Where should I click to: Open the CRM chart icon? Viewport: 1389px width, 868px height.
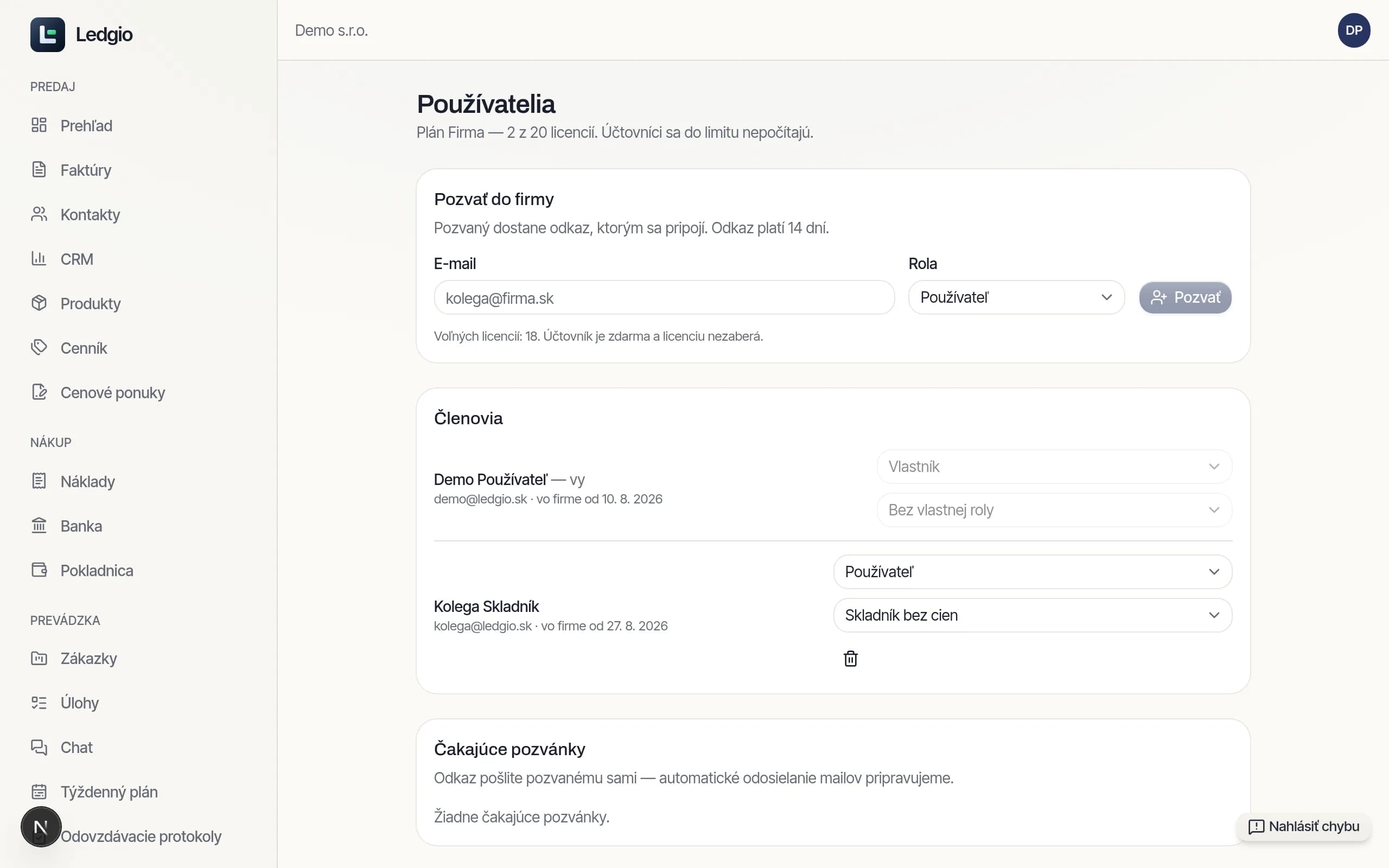(x=39, y=259)
